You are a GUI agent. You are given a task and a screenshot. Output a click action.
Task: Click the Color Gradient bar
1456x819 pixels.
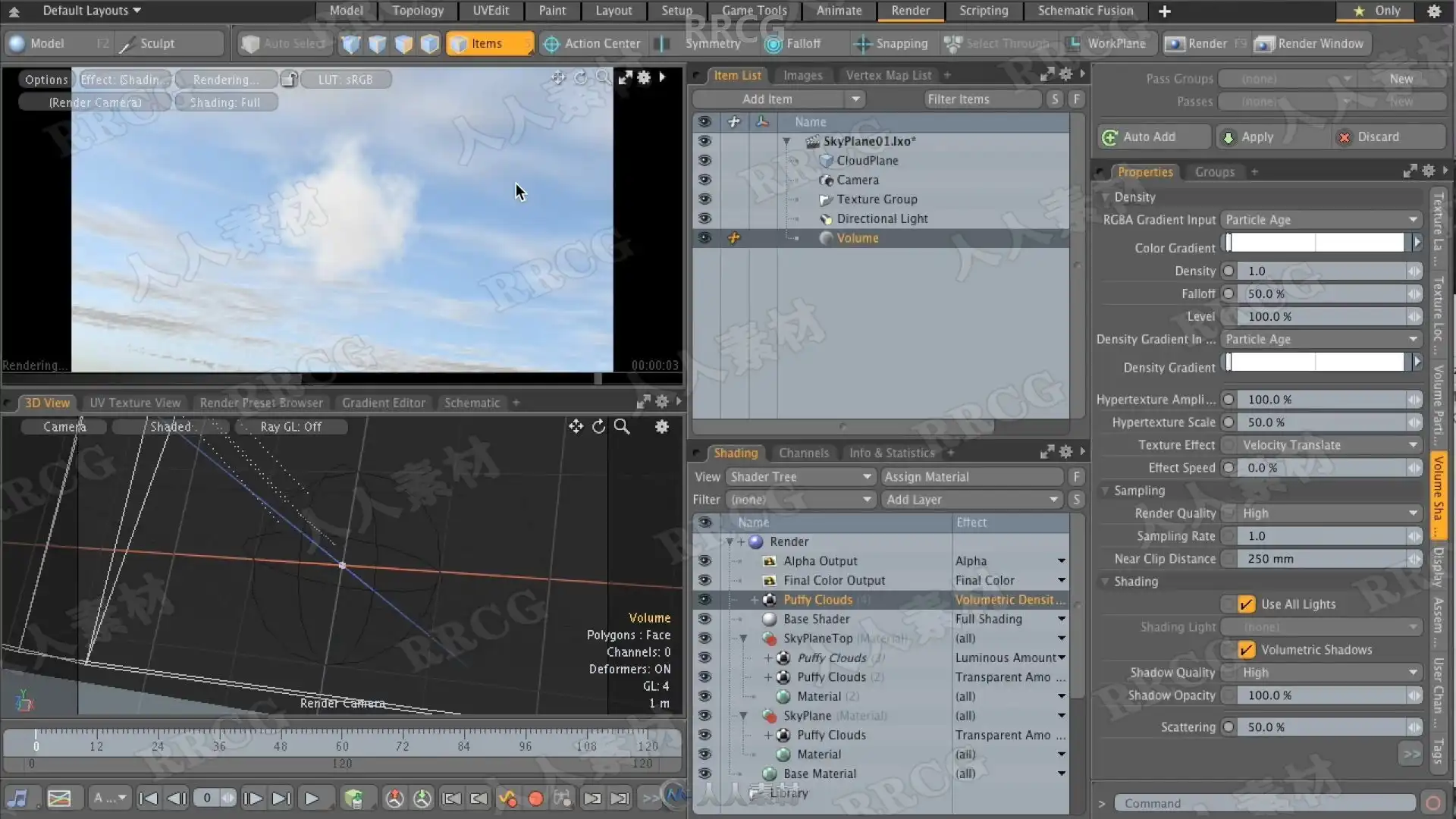point(1315,243)
